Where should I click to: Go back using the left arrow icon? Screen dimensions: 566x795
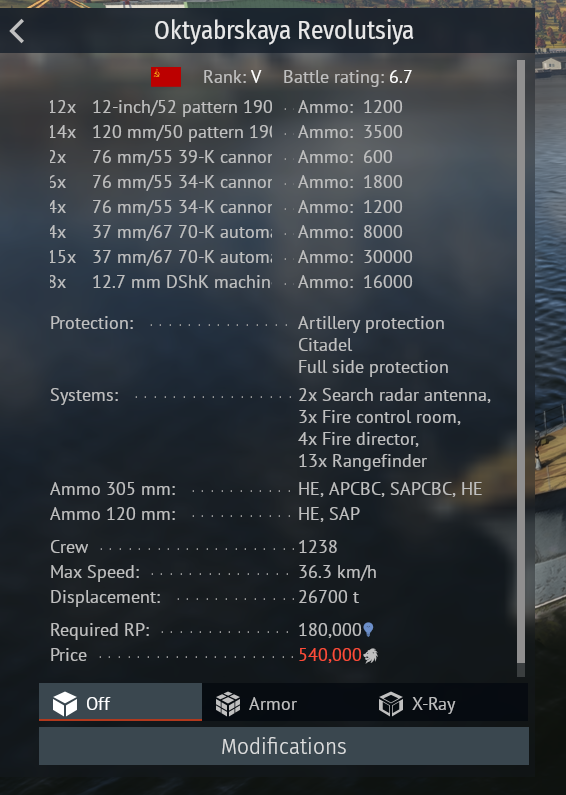[x=17, y=31]
